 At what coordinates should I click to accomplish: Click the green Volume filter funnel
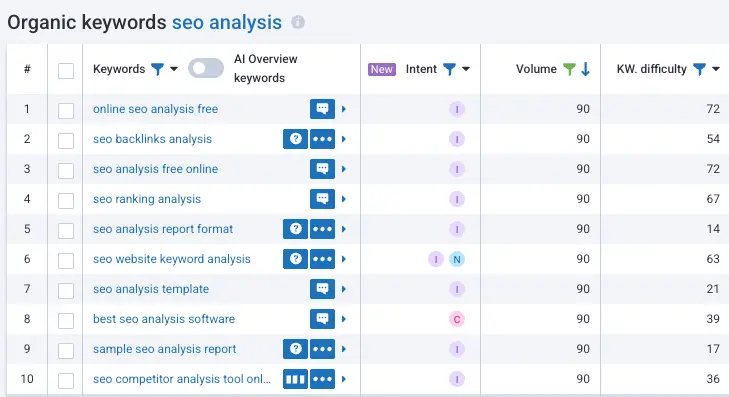coord(569,69)
